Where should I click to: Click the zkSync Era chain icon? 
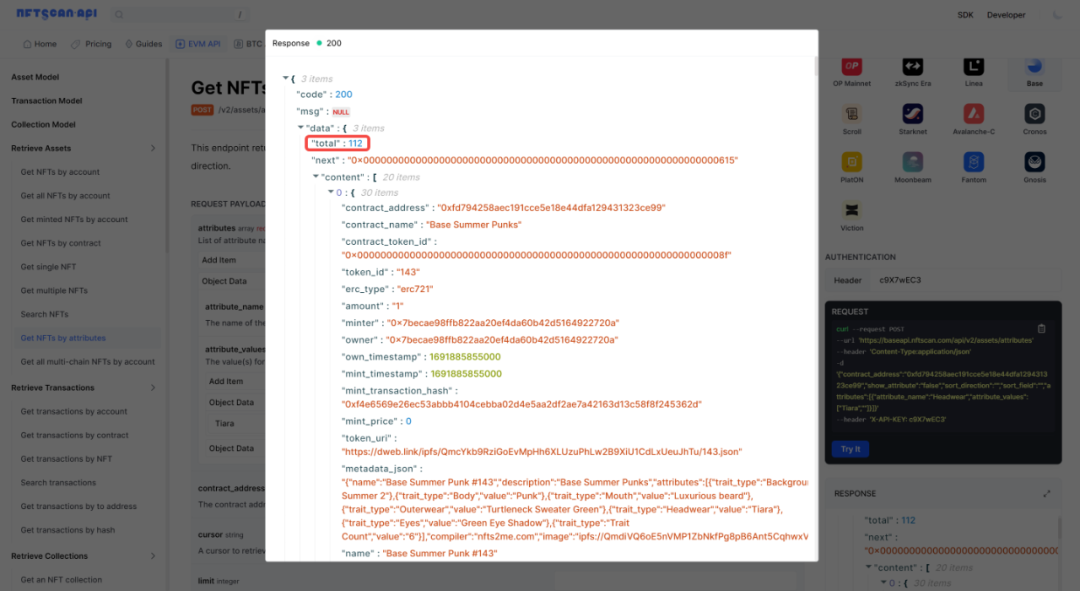click(912, 68)
